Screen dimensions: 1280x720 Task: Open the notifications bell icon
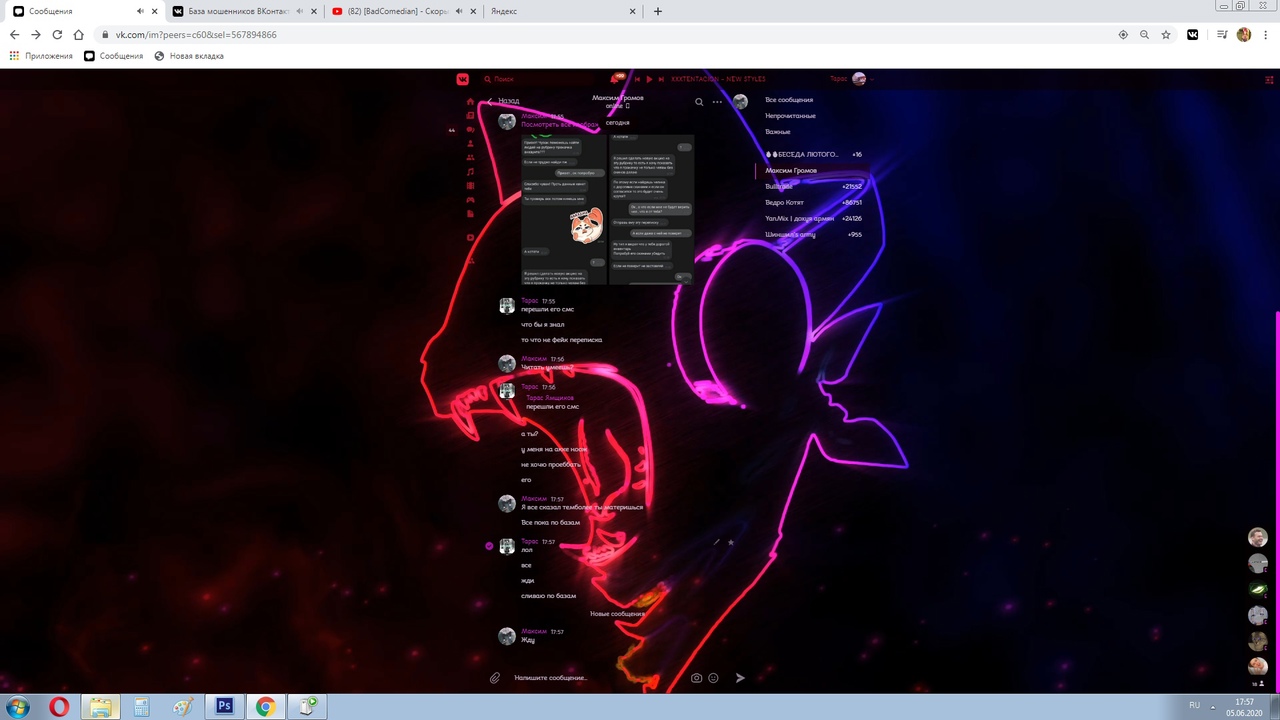tap(617, 79)
